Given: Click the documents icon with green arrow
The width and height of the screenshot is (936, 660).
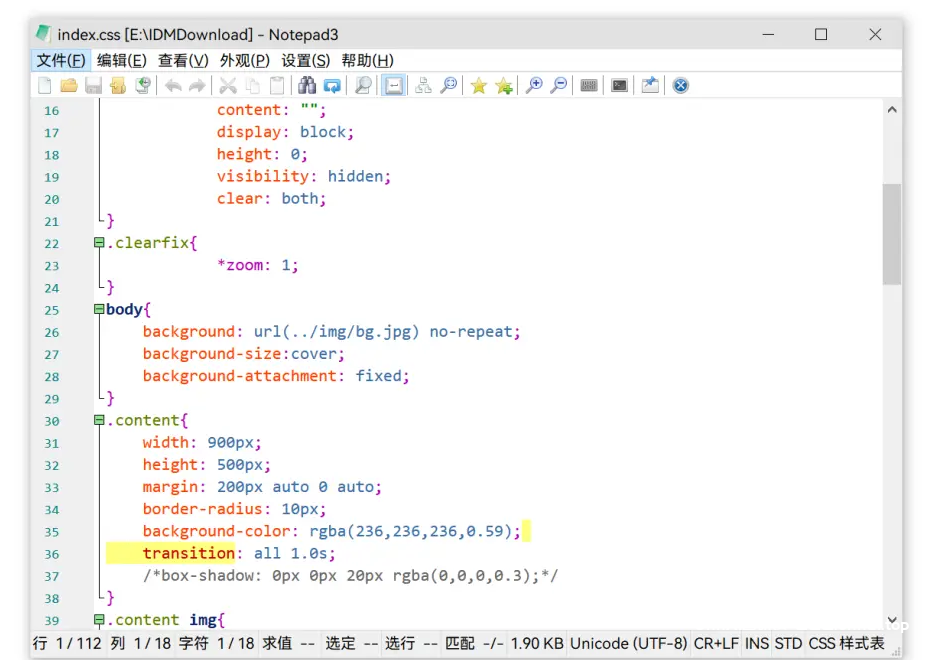Looking at the screenshot, I should coord(143,86).
